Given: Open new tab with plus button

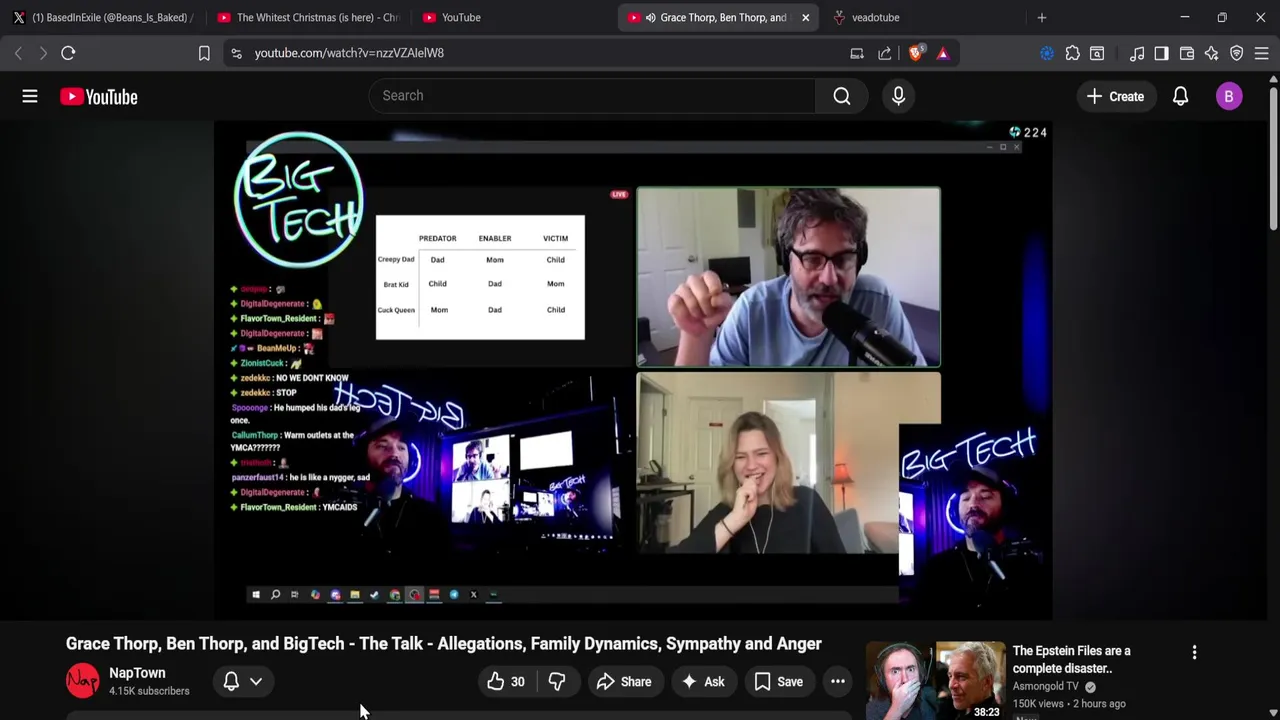Looking at the screenshot, I should [x=1042, y=17].
